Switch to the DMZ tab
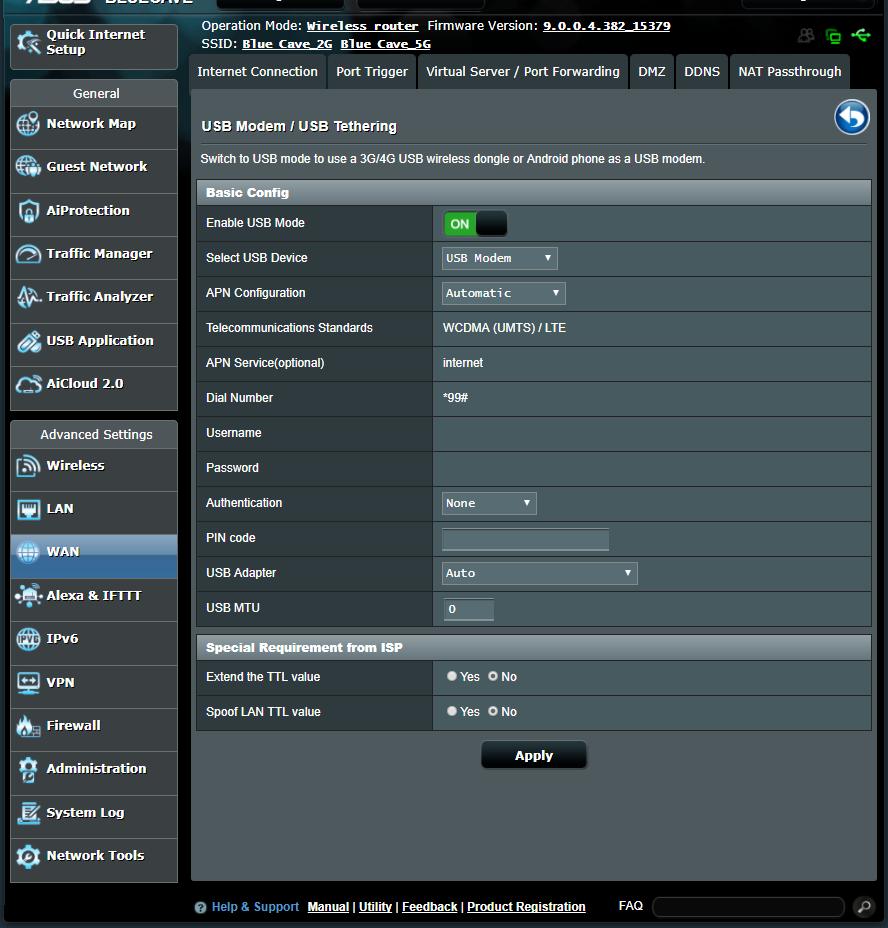888x928 pixels. [x=652, y=72]
